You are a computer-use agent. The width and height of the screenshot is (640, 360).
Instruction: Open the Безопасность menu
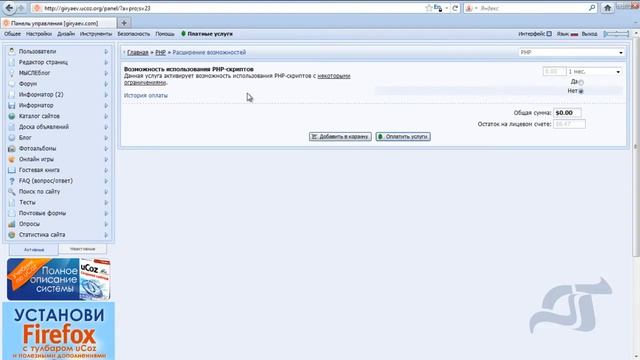[133, 34]
